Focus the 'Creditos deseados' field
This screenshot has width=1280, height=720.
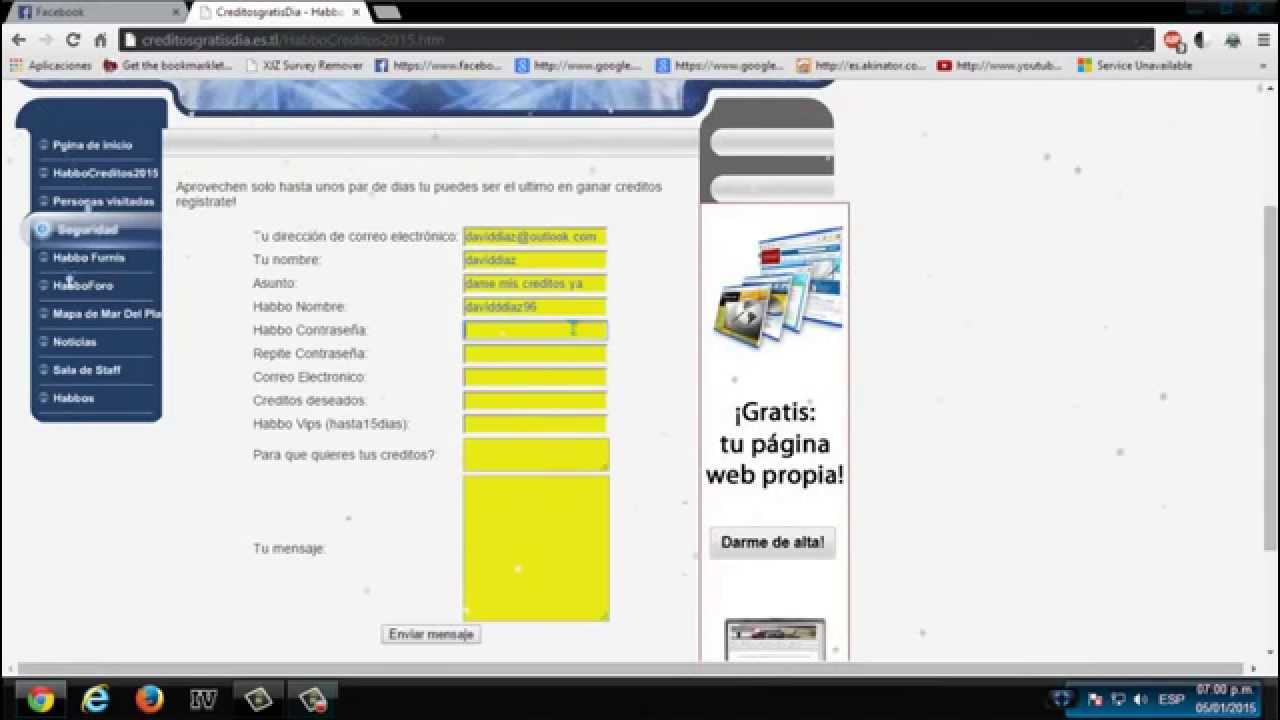coord(535,401)
